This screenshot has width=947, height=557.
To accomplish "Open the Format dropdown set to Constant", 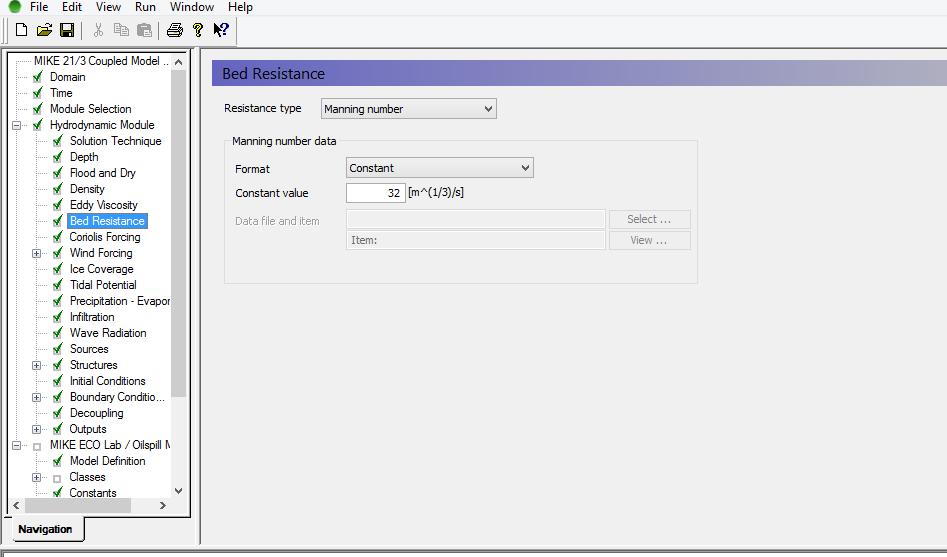I will (x=440, y=168).
